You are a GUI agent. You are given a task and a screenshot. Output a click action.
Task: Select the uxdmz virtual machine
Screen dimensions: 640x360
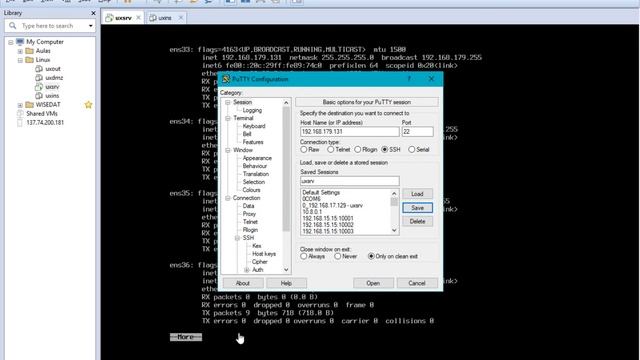pos(54,78)
